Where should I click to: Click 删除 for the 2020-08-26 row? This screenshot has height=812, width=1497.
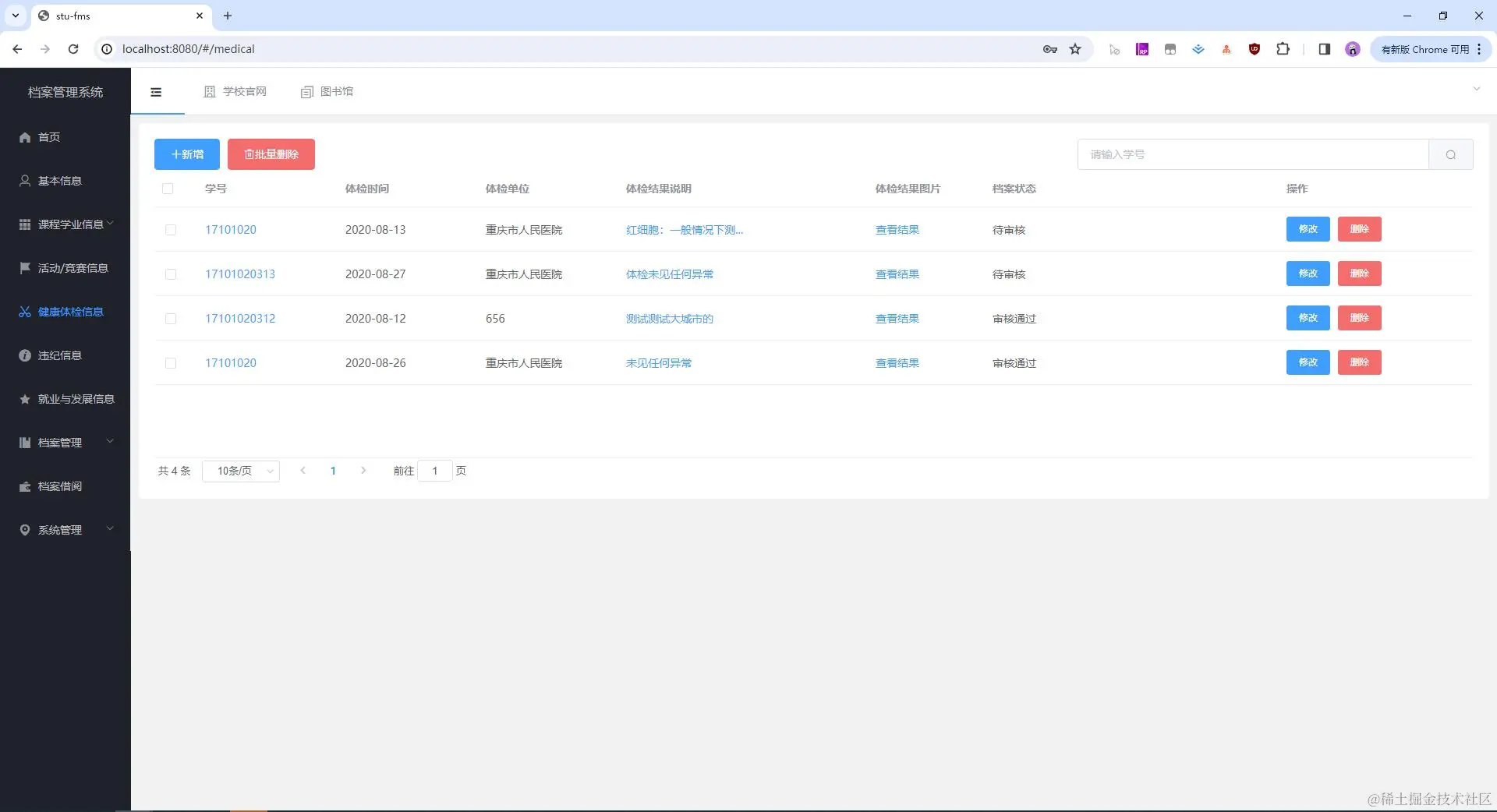(x=1359, y=362)
